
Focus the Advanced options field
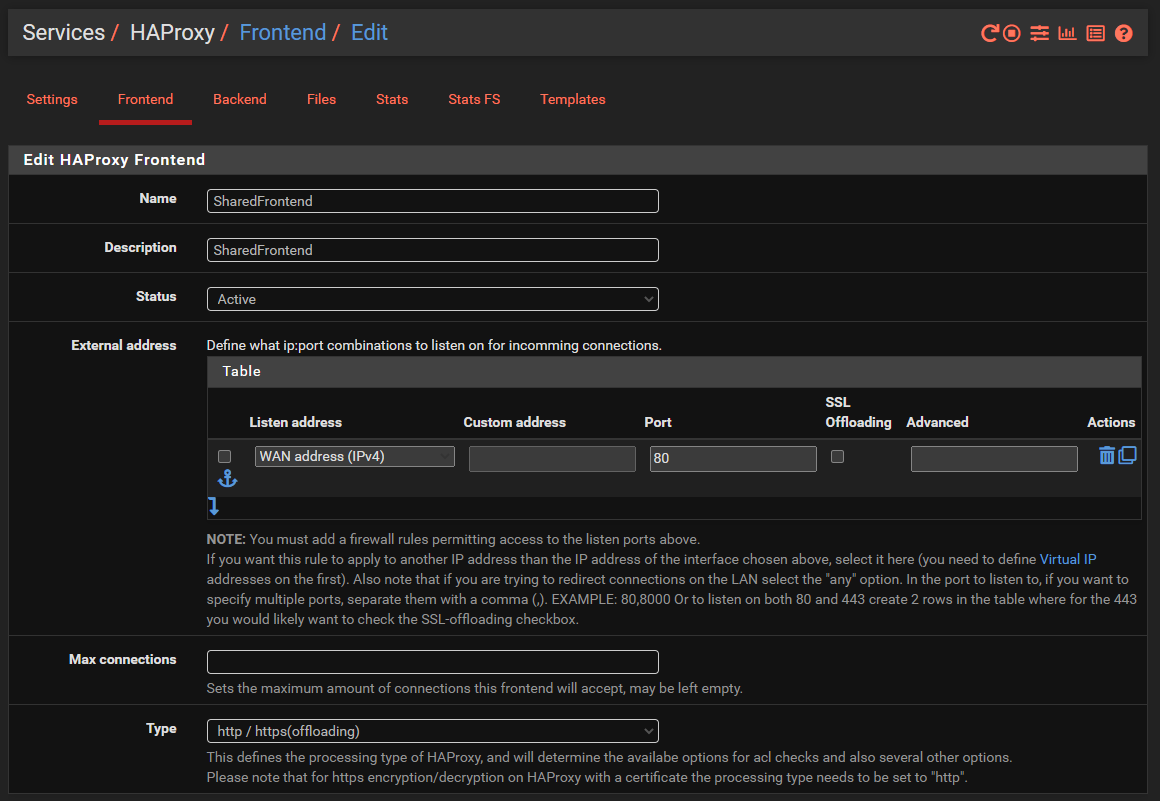tap(994, 459)
